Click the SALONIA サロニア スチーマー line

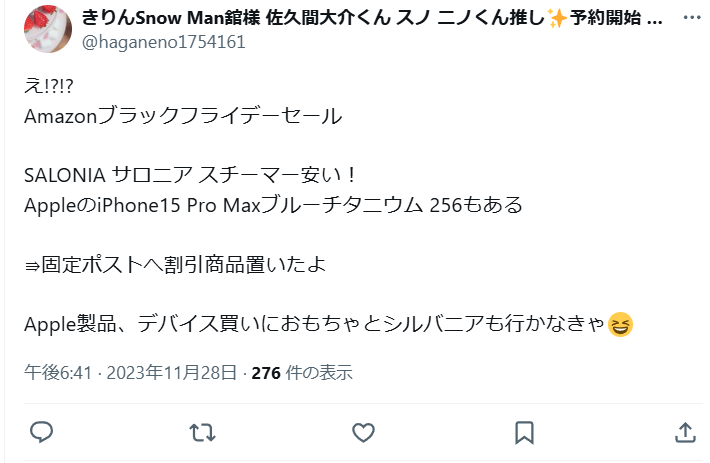click(190, 175)
